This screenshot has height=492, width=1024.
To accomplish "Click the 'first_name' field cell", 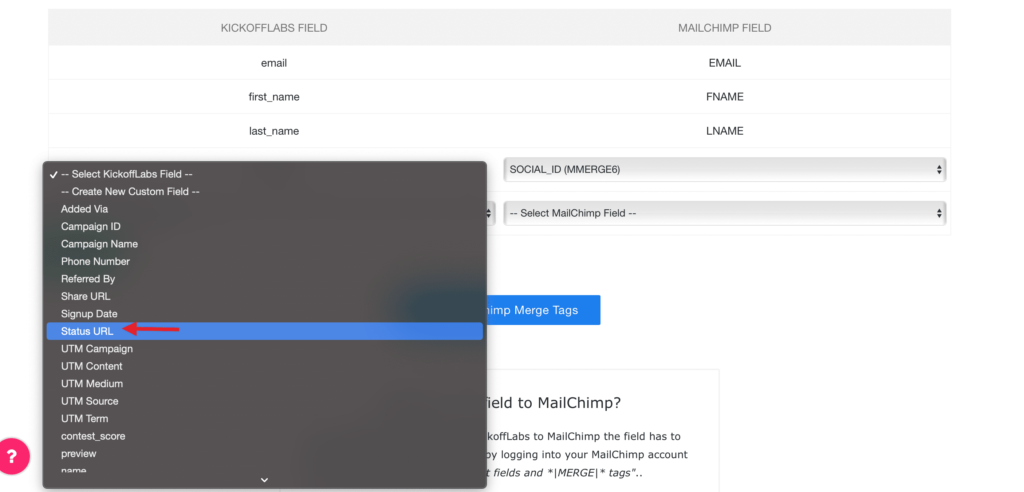I will coord(274,97).
